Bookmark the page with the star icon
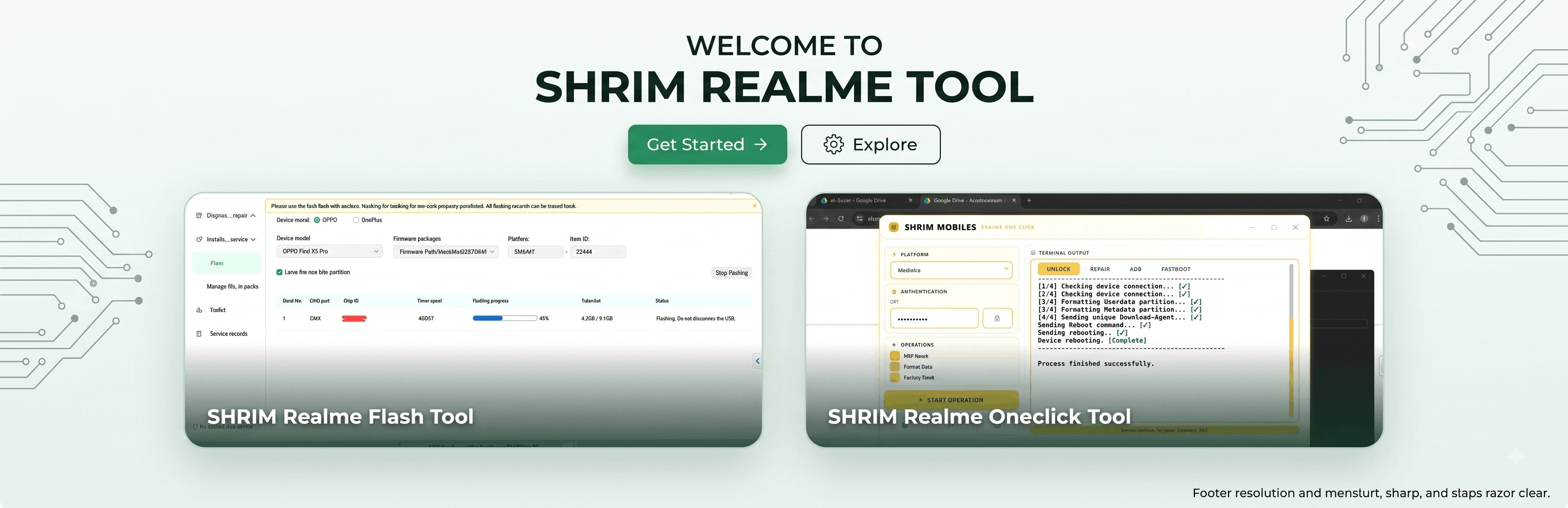This screenshot has width=1568, height=508. 1326,218
